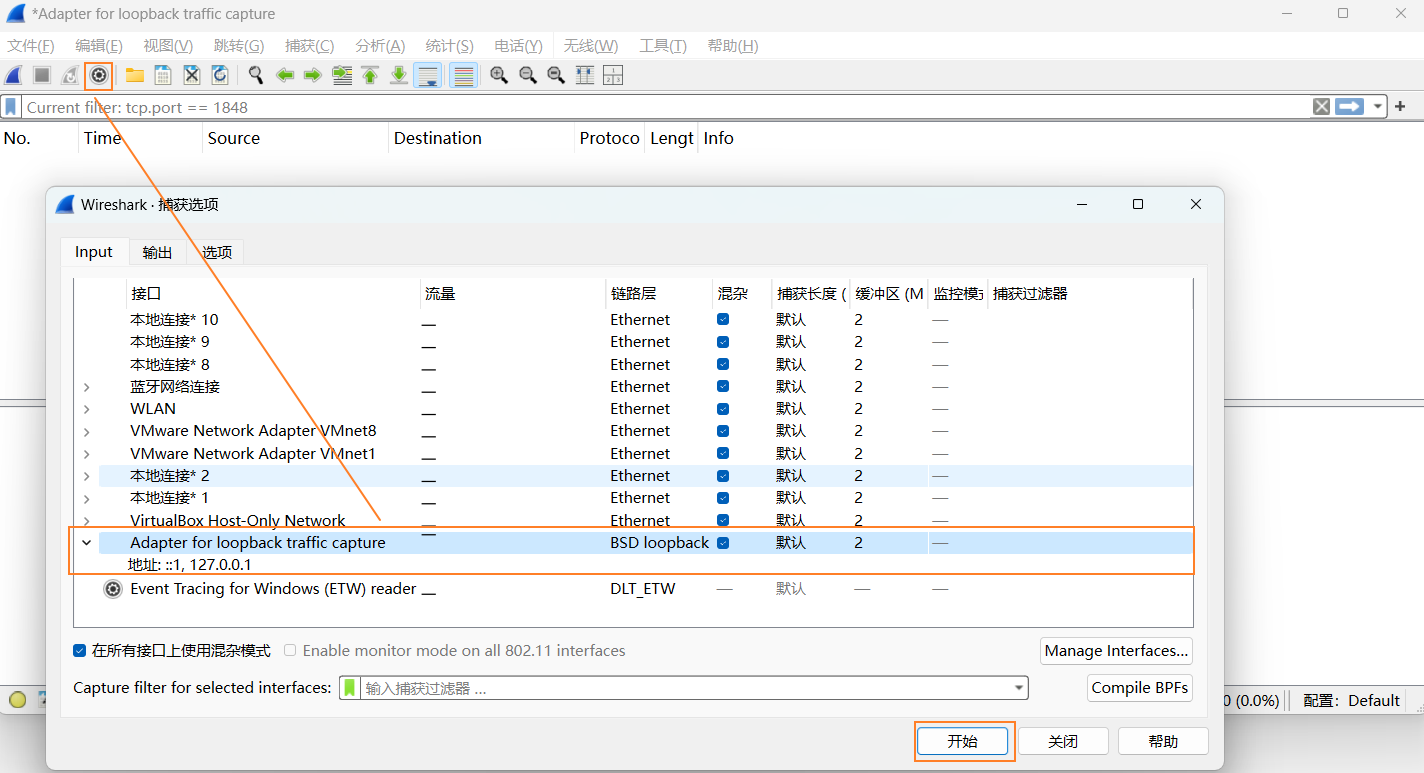Screen dimensions: 1424x773
Task: Go to next packet green right arrow
Action: (313, 75)
